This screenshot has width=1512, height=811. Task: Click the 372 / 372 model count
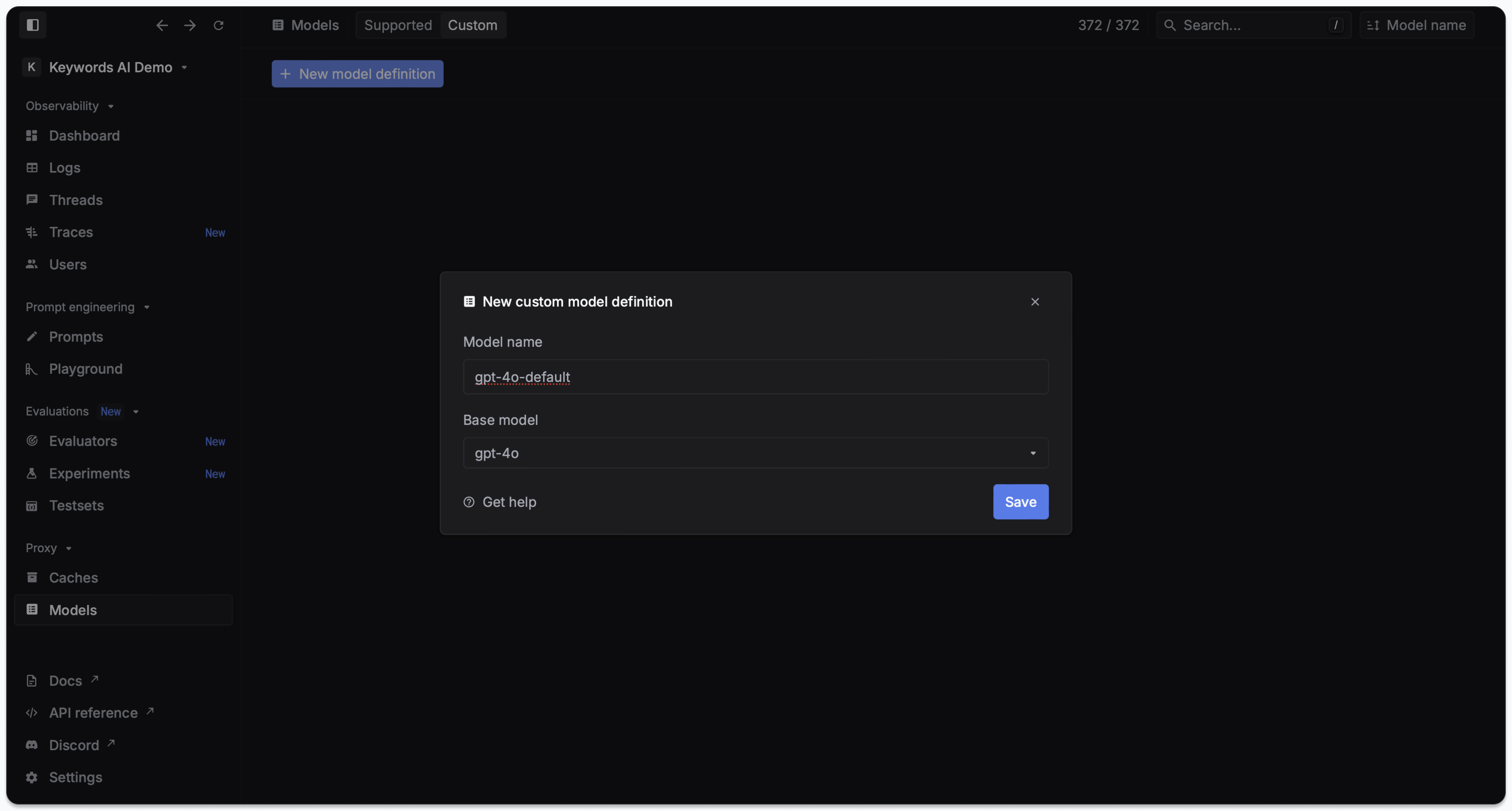(1108, 25)
